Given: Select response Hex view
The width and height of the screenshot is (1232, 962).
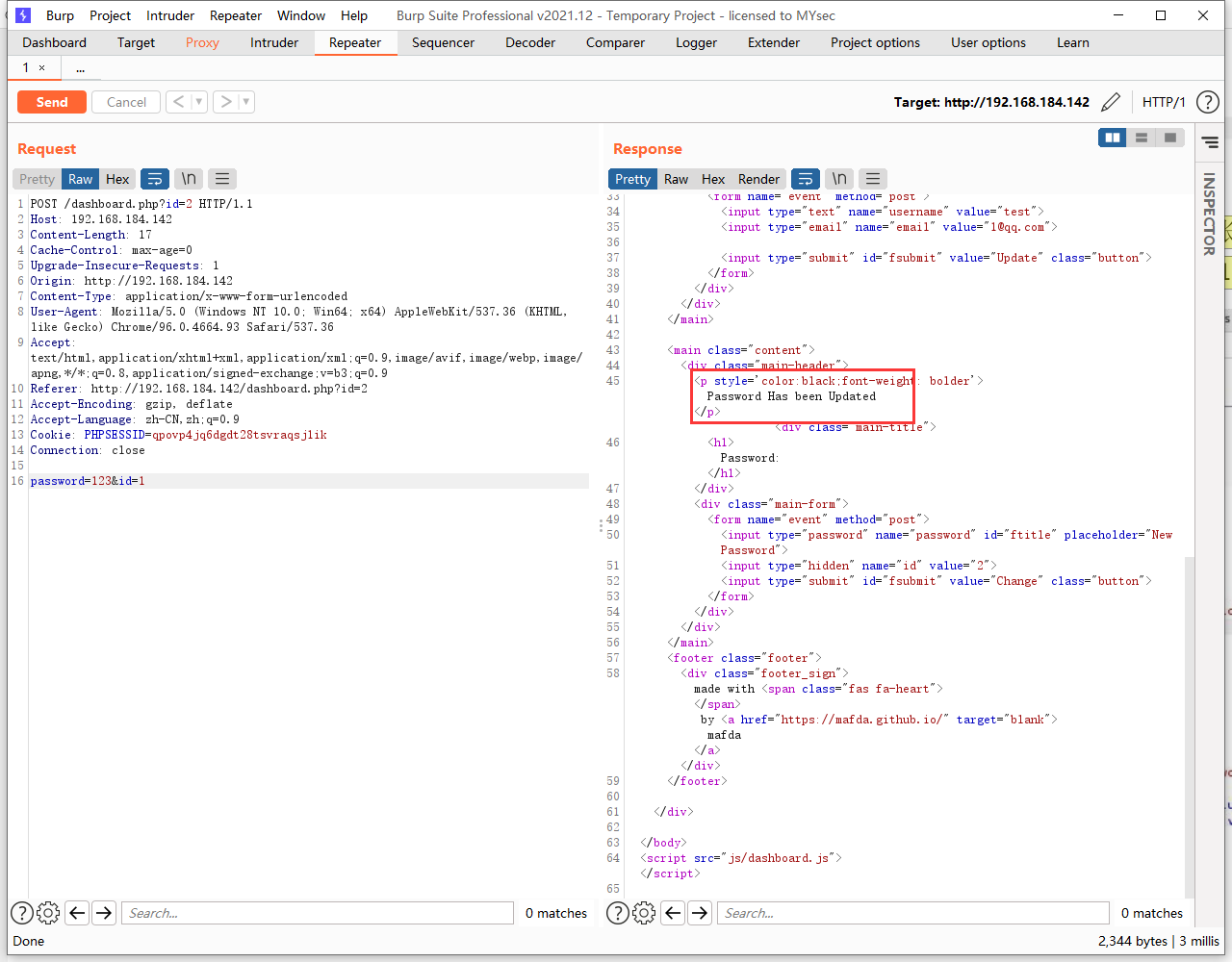Looking at the screenshot, I should point(713,179).
